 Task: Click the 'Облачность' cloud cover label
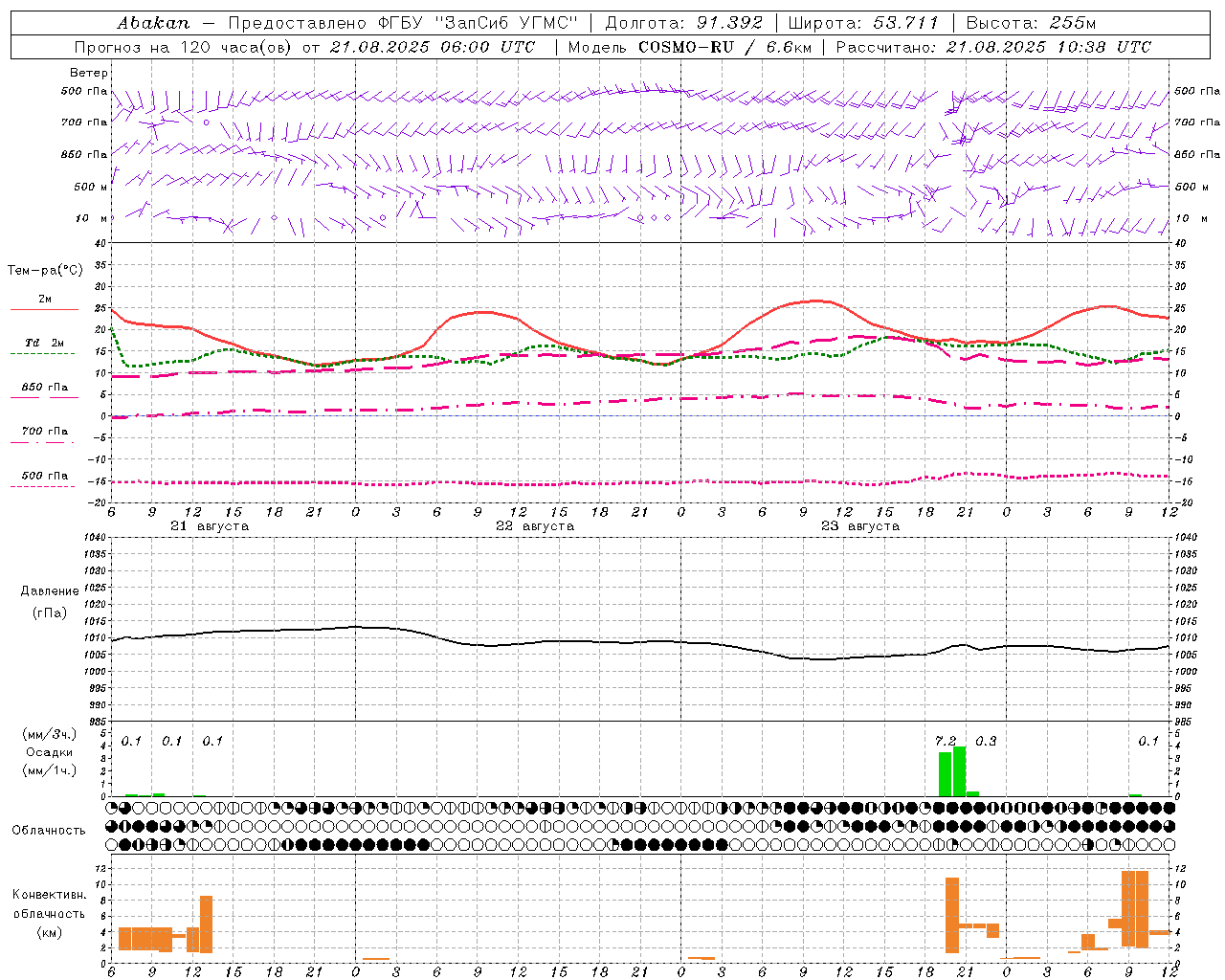[x=49, y=831]
